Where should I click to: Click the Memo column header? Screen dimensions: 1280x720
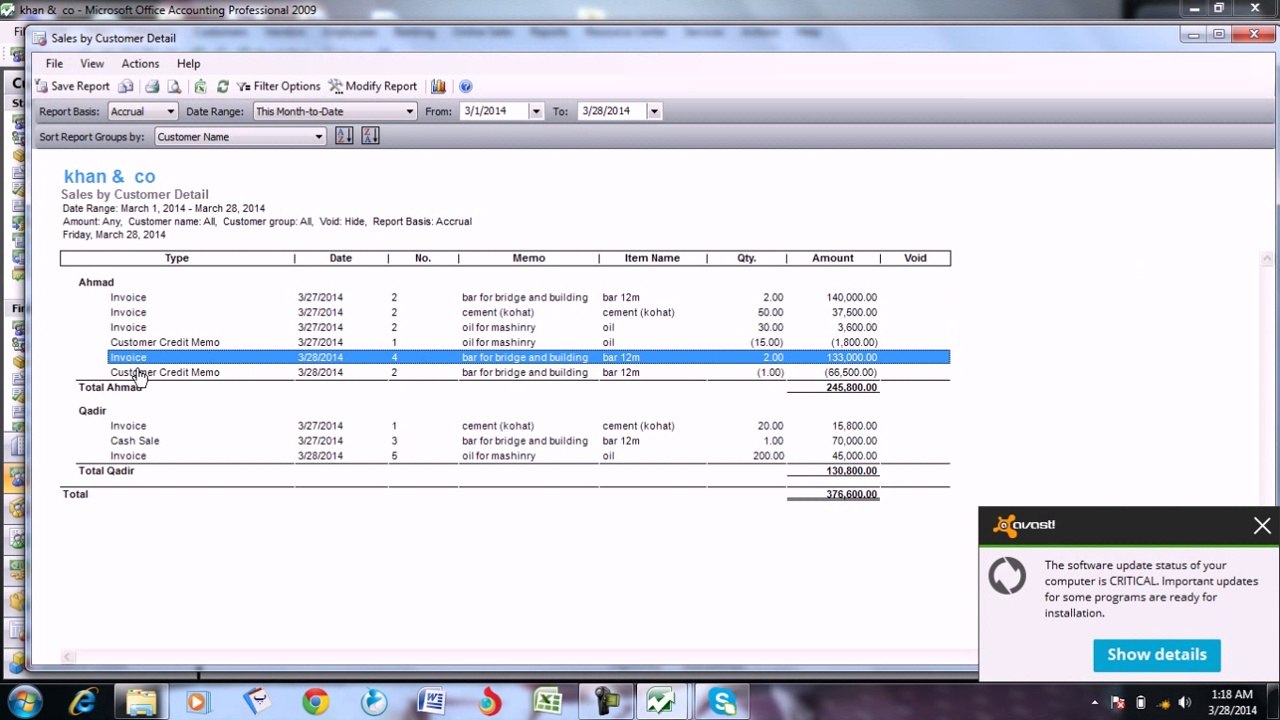[529, 258]
